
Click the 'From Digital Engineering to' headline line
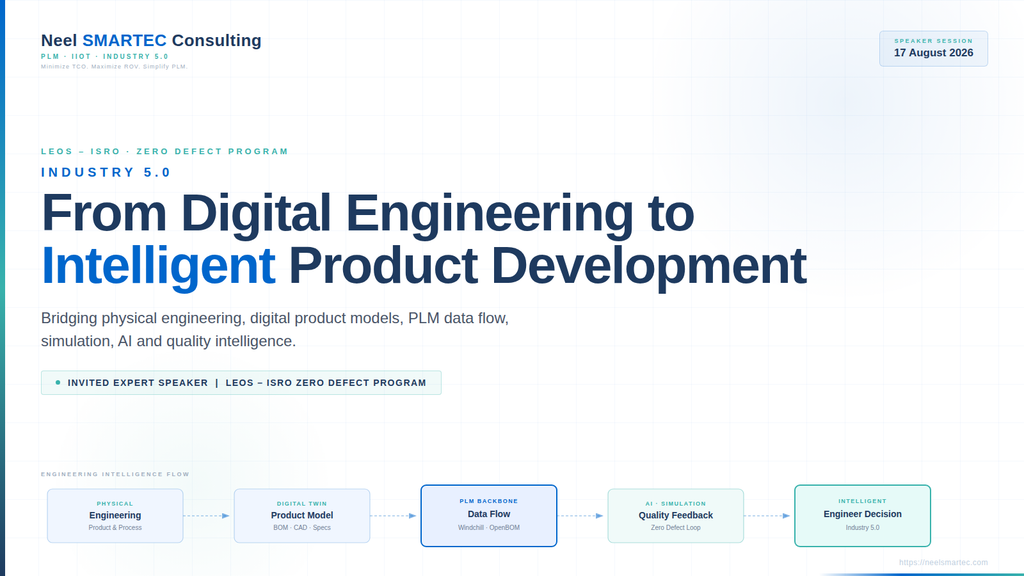(368, 213)
